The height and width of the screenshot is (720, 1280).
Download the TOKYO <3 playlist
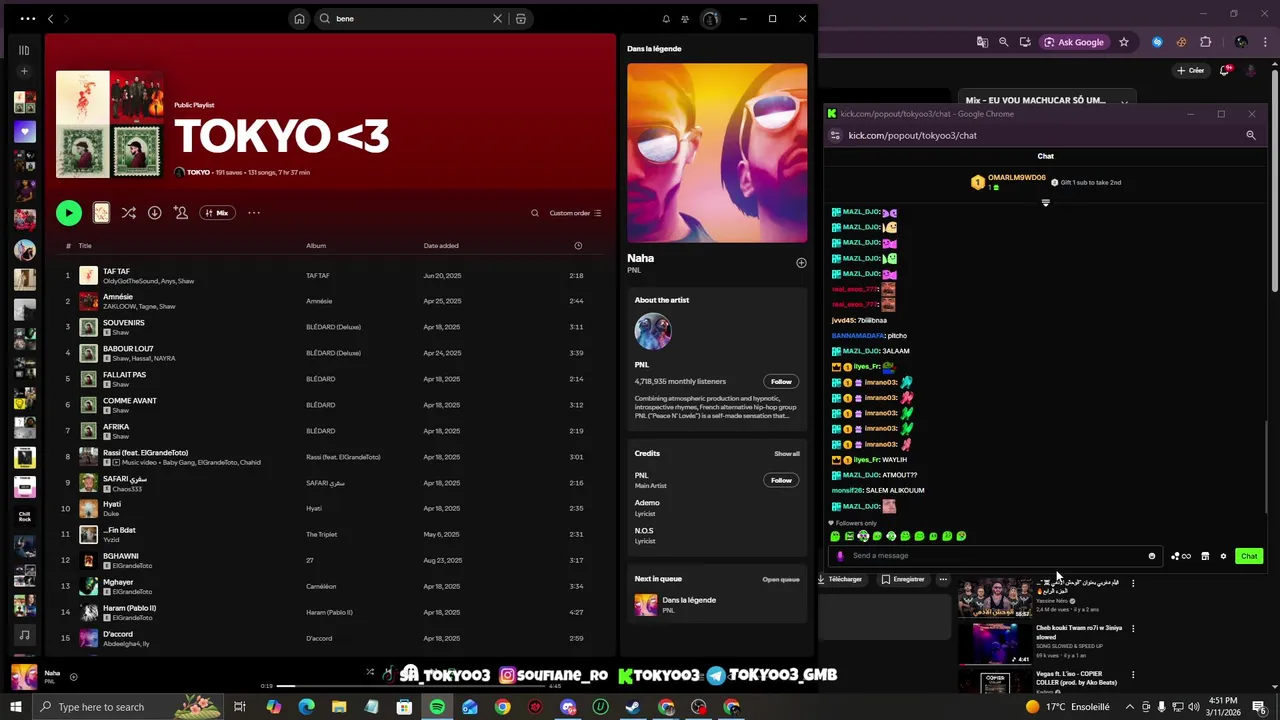(154, 213)
